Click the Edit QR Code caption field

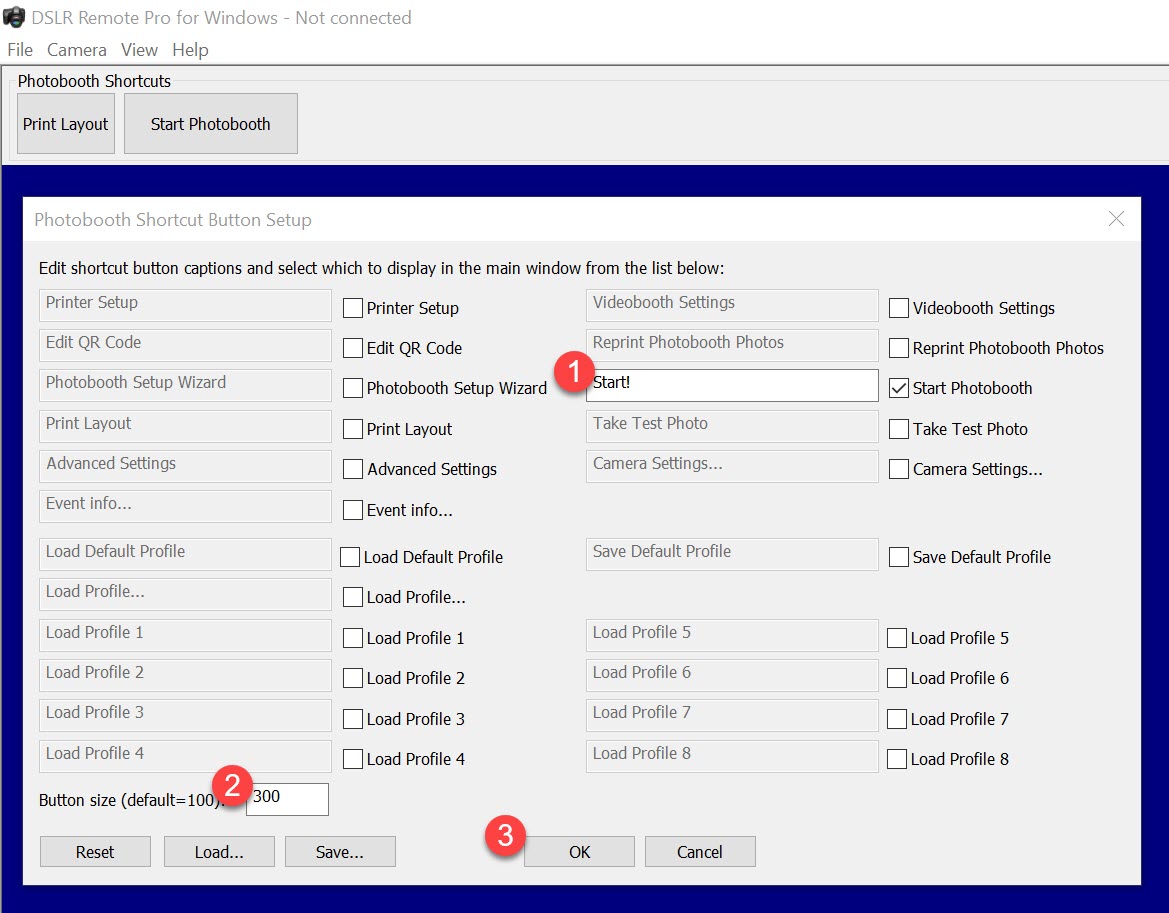click(x=185, y=345)
